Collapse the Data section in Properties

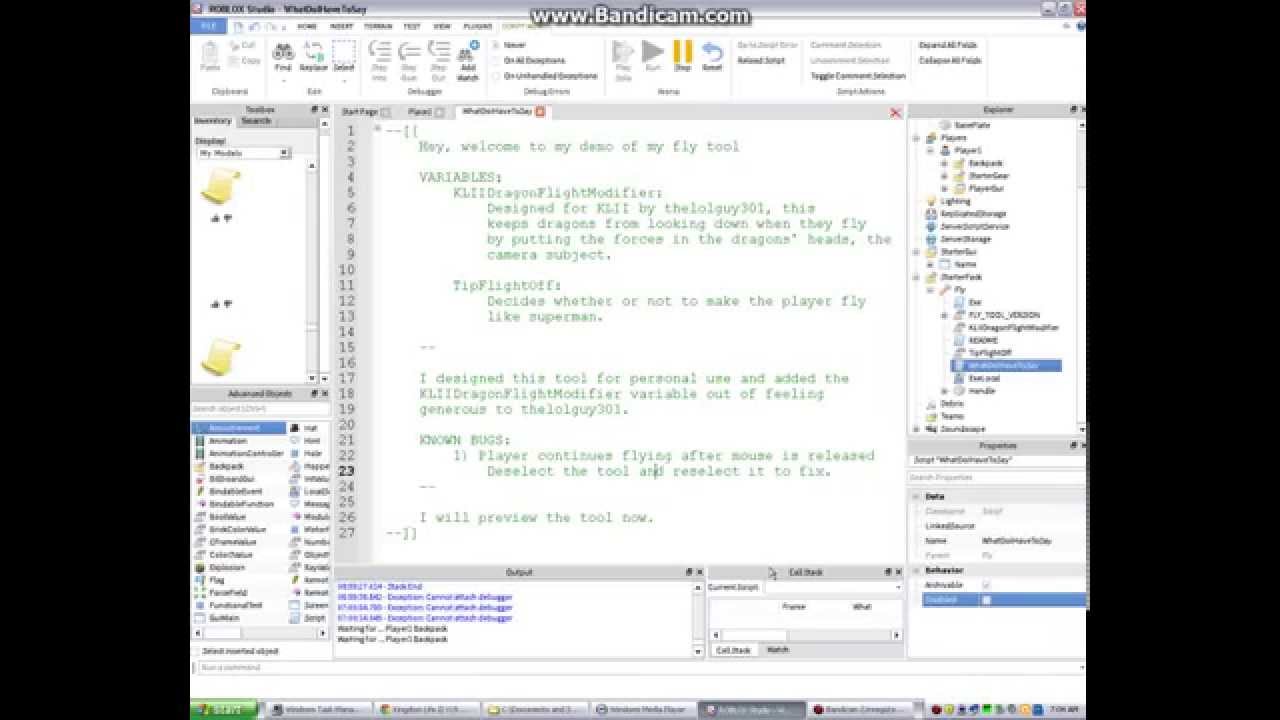pos(915,496)
